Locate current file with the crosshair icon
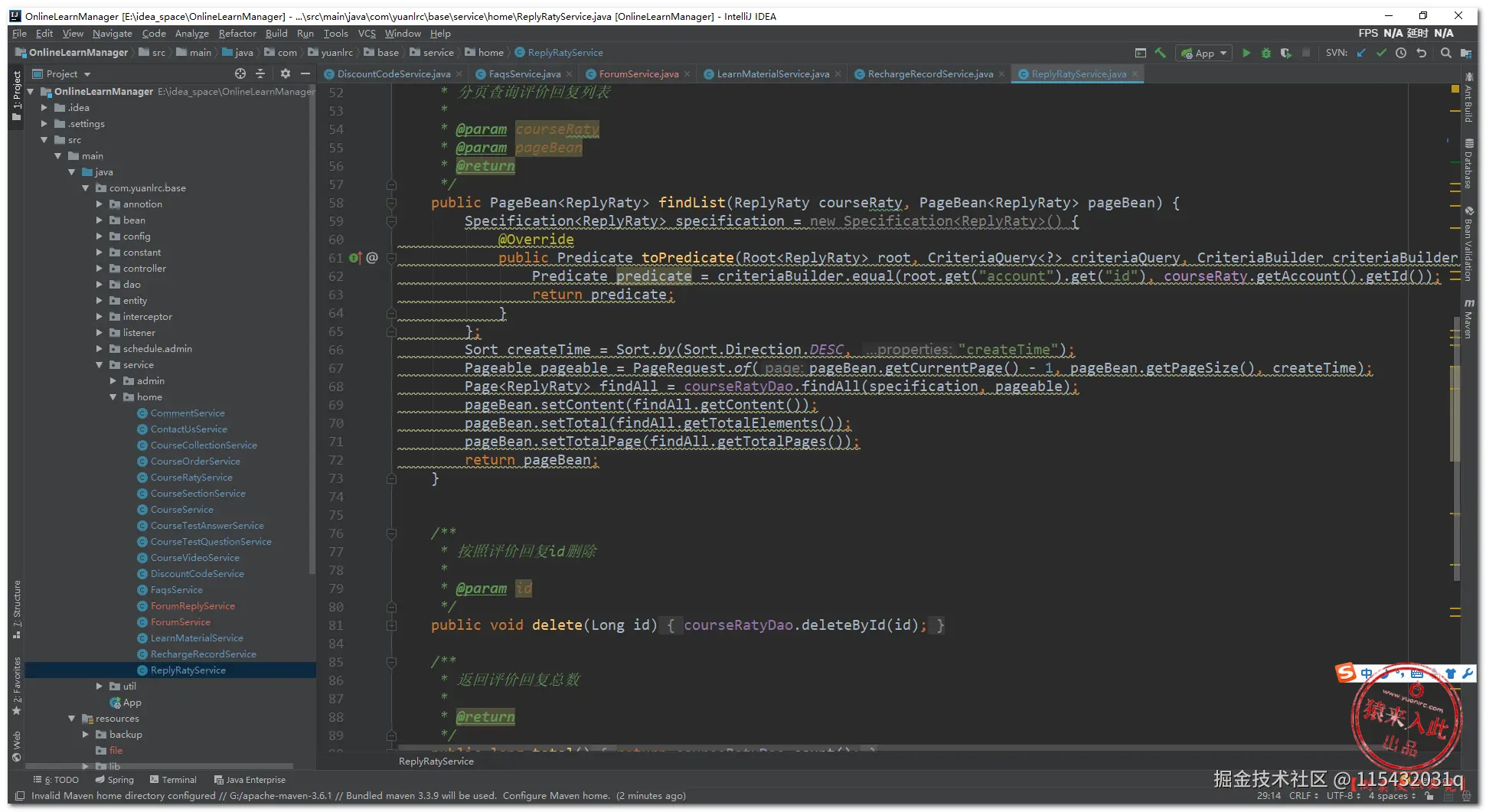The height and width of the screenshot is (812, 1486). click(240, 73)
